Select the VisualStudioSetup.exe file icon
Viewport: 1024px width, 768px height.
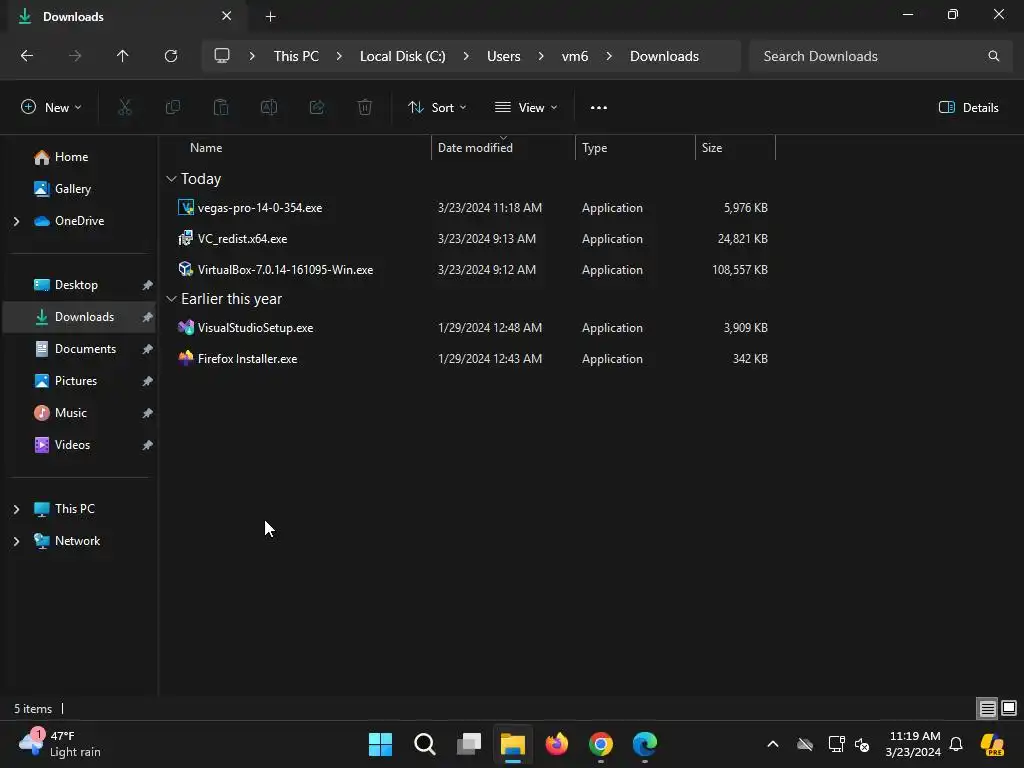pos(185,327)
